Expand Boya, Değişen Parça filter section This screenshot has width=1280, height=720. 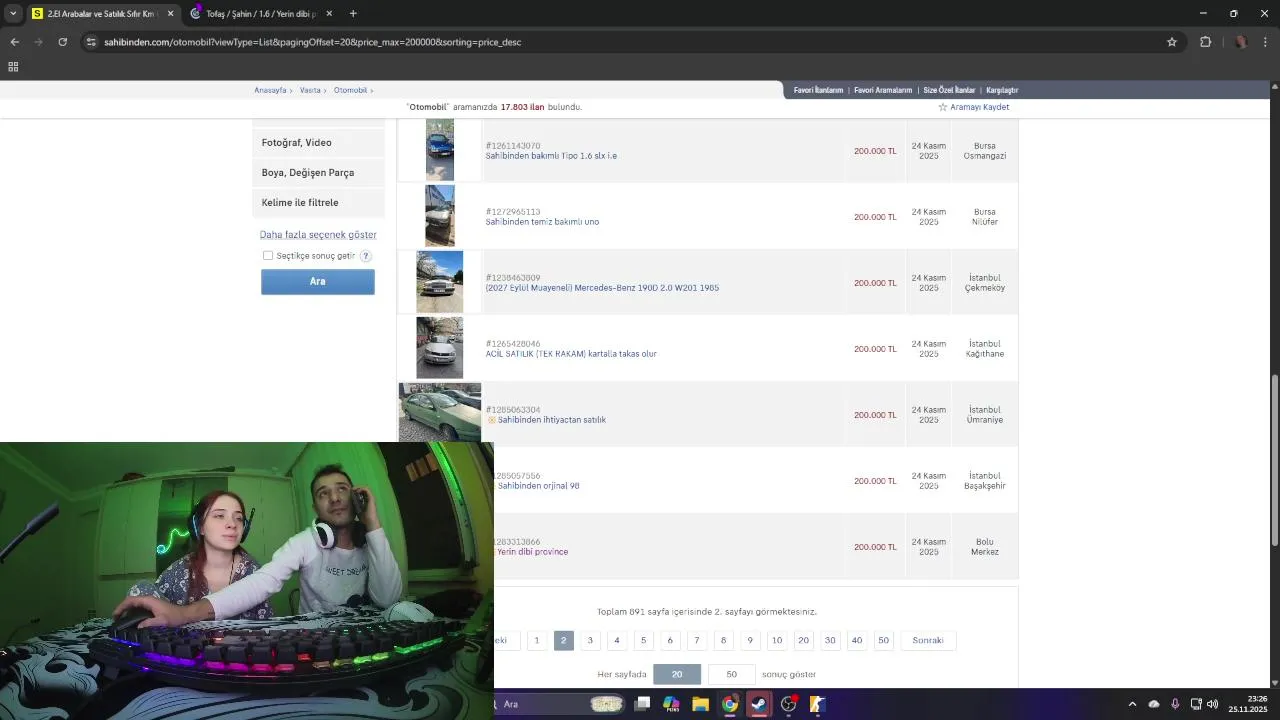pos(318,173)
